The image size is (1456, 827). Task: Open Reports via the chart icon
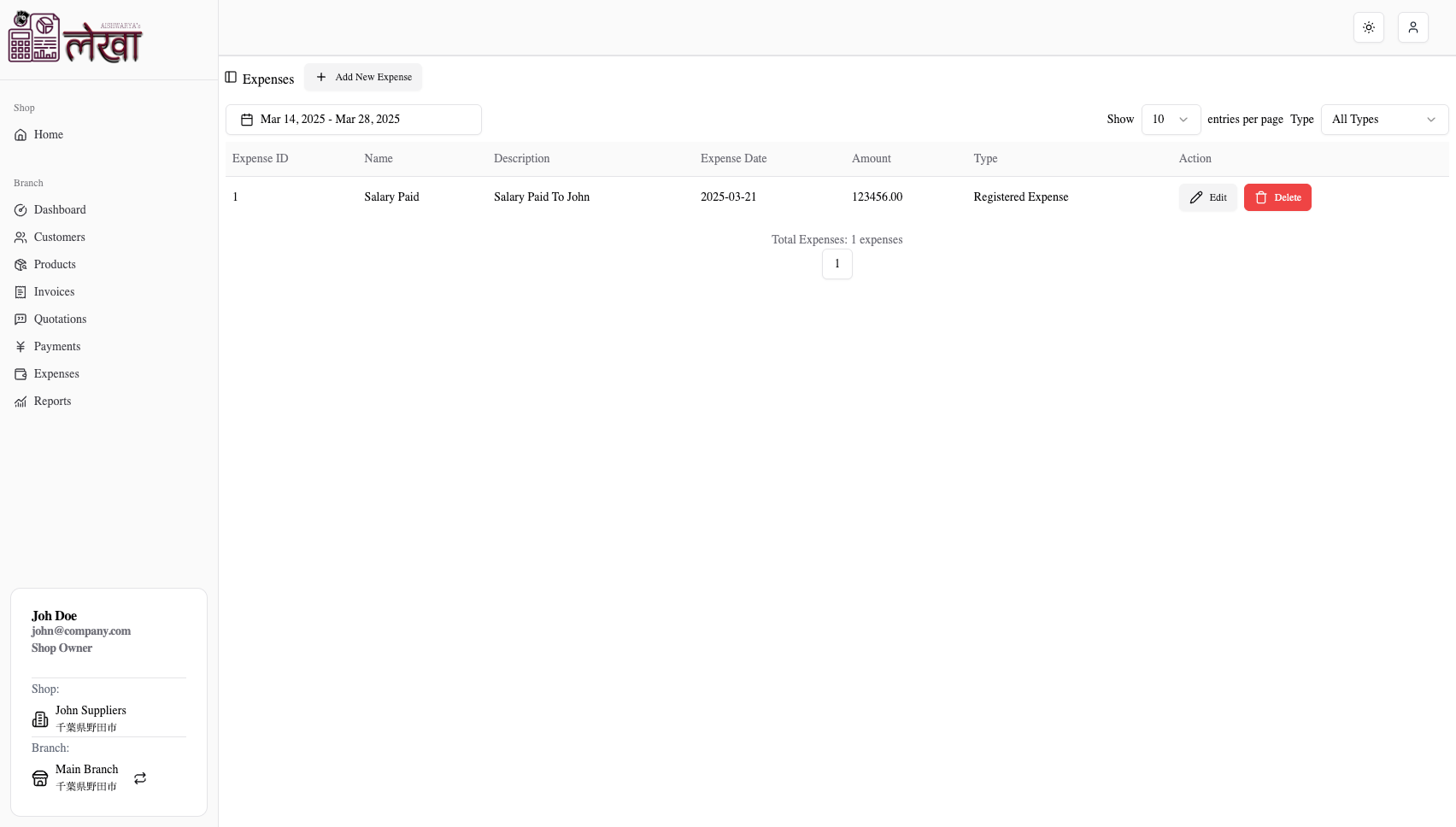21,401
